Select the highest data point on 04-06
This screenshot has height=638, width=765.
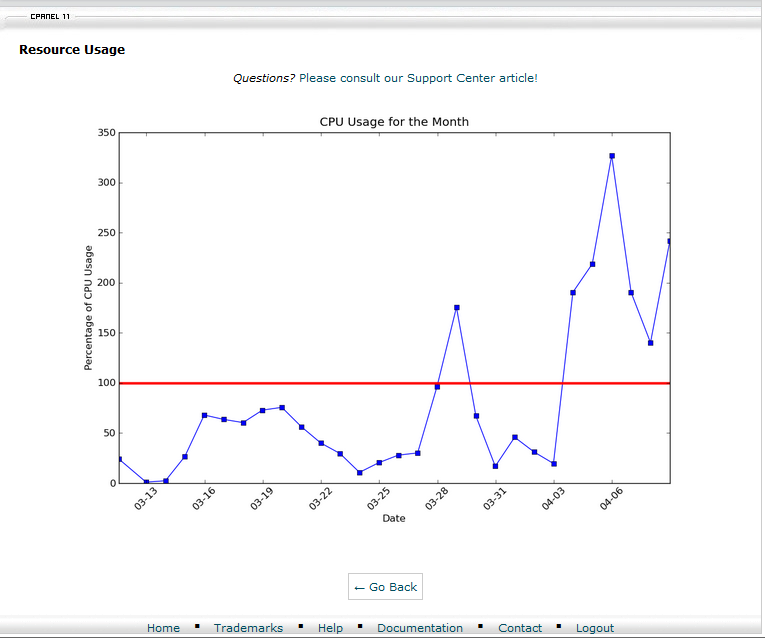coord(612,156)
